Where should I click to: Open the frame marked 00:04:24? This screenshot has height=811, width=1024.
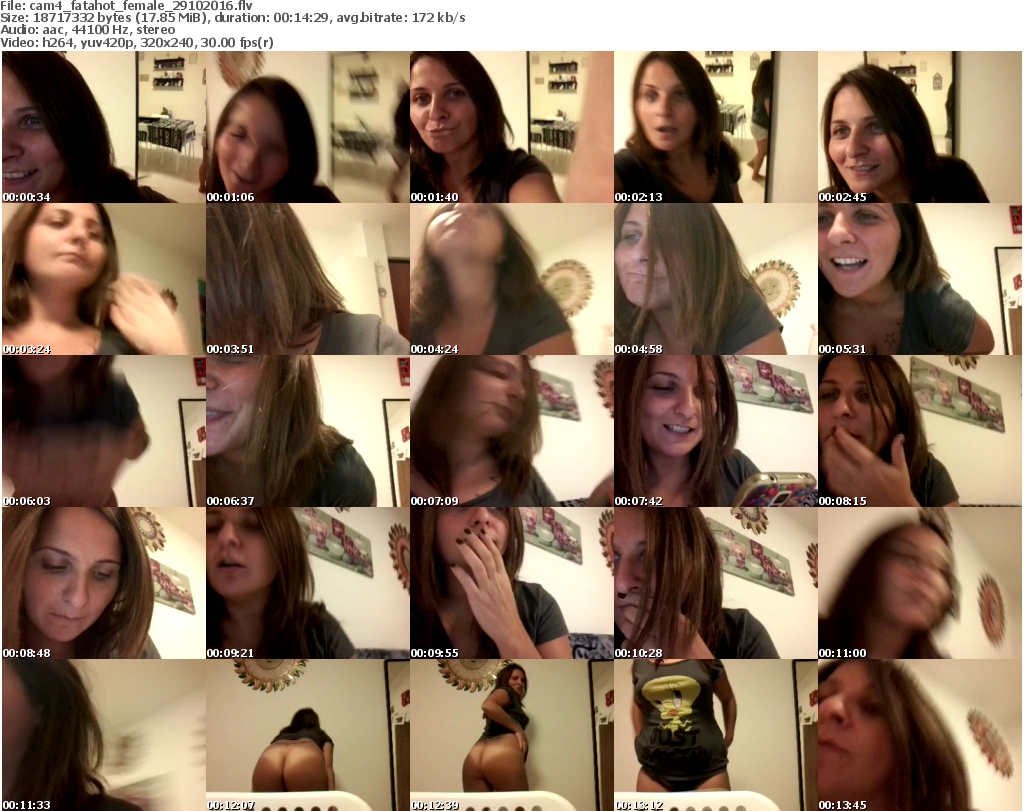(x=511, y=279)
